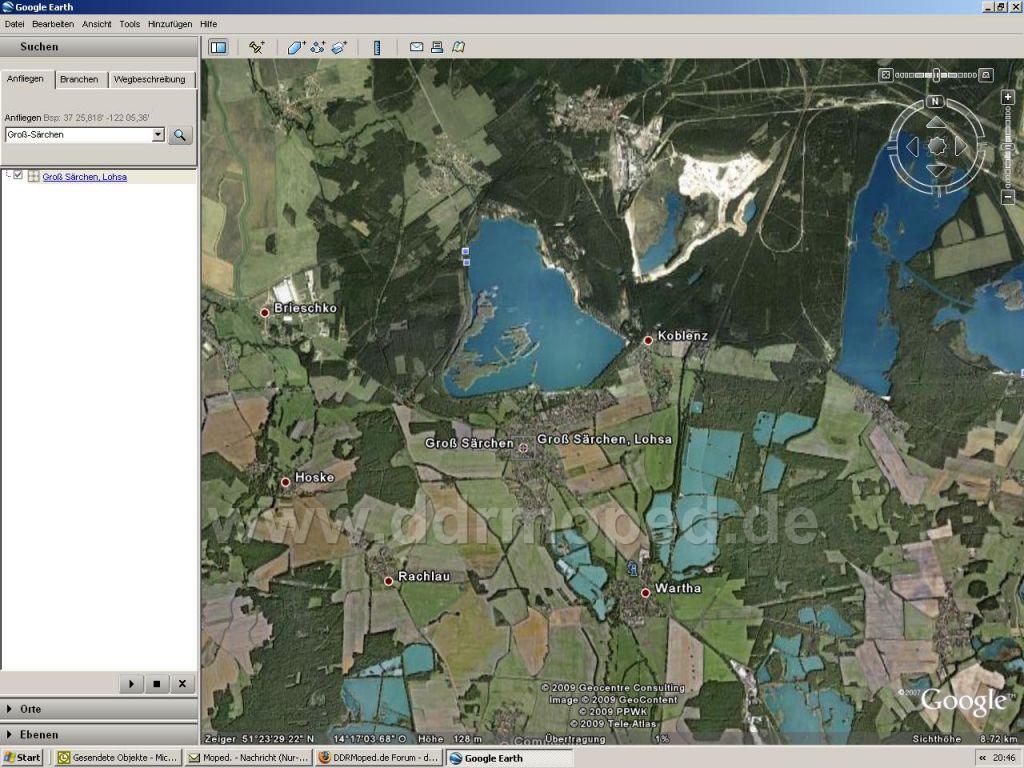Click the print toolbar icon

click(437, 47)
